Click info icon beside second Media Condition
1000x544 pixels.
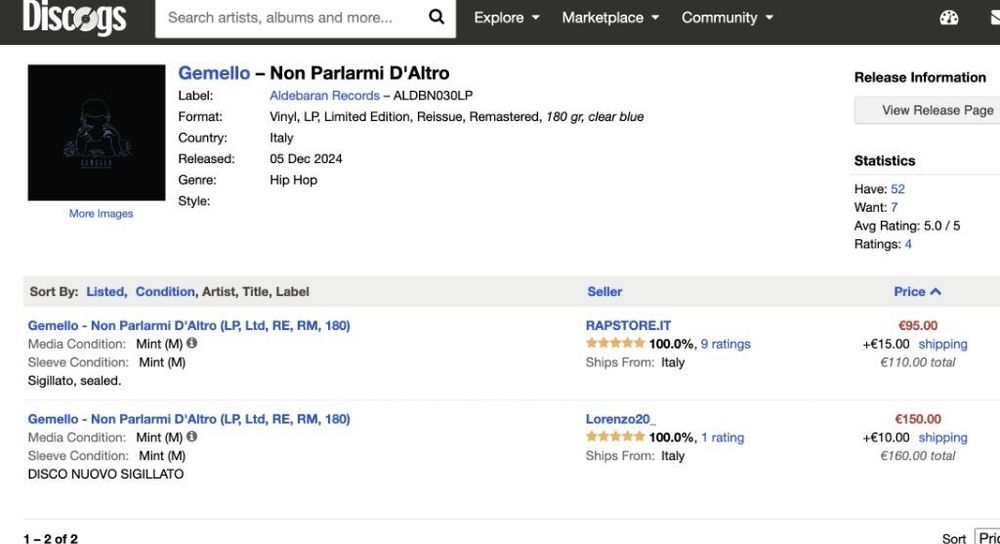click(x=192, y=436)
